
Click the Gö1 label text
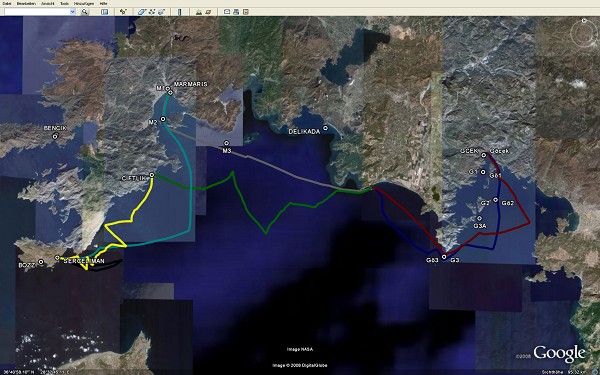point(495,176)
